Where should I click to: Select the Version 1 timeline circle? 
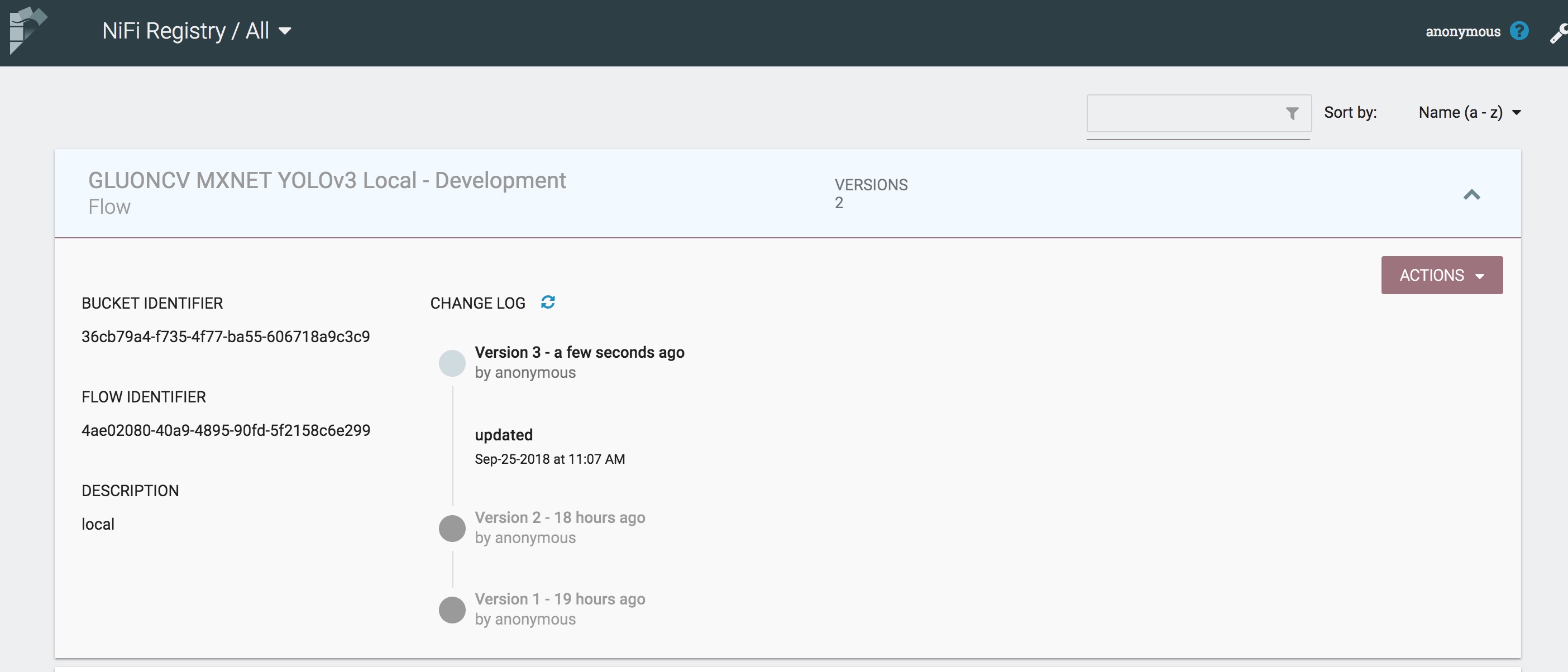[452, 609]
